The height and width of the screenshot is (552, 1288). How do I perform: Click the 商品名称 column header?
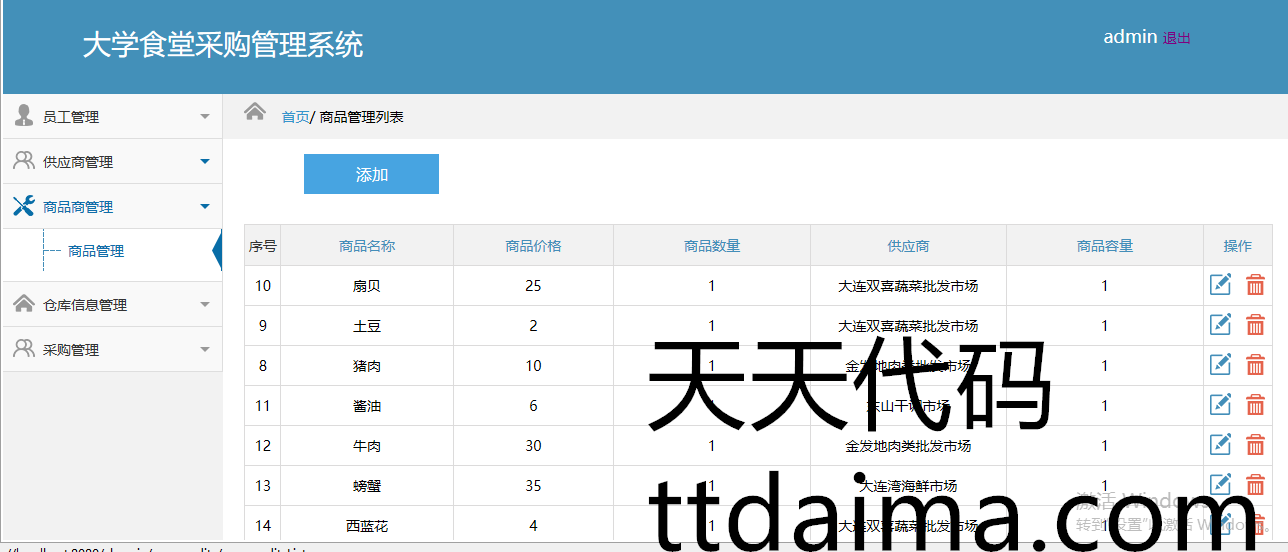[367, 246]
